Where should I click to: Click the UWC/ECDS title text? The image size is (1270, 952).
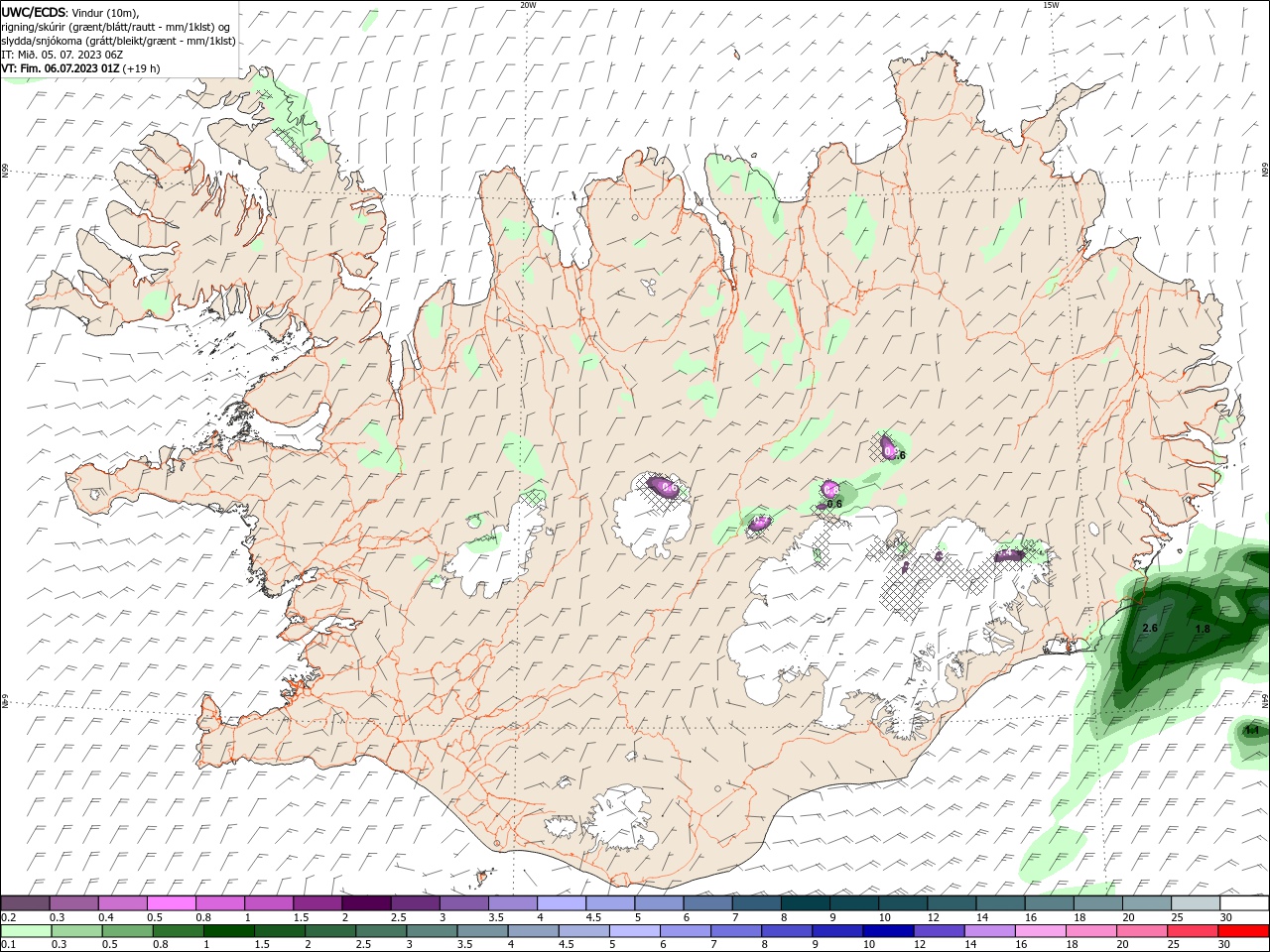[x=35, y=12]
